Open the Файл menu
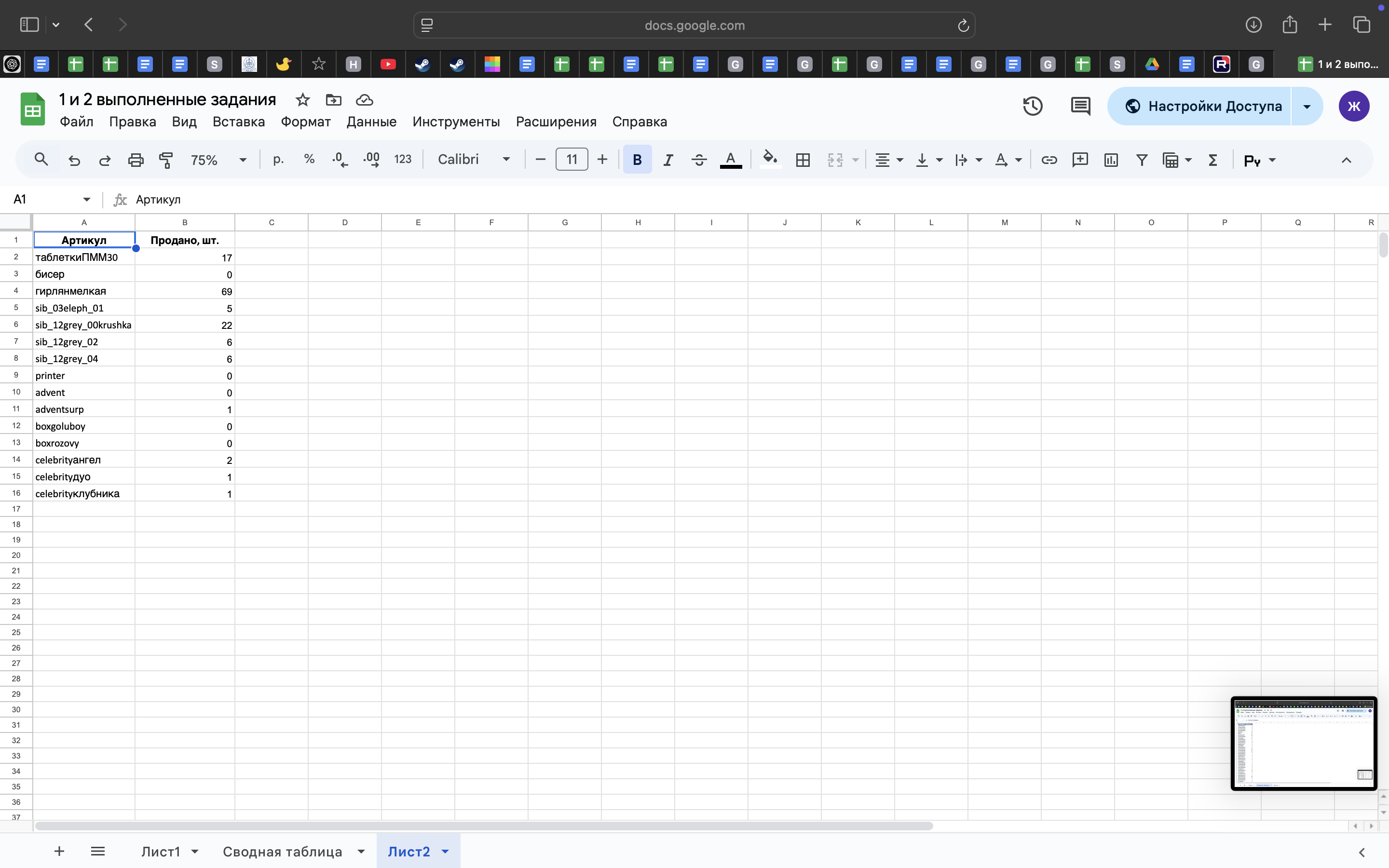Viewport: 1389px width, 868px height. [76, 122]
